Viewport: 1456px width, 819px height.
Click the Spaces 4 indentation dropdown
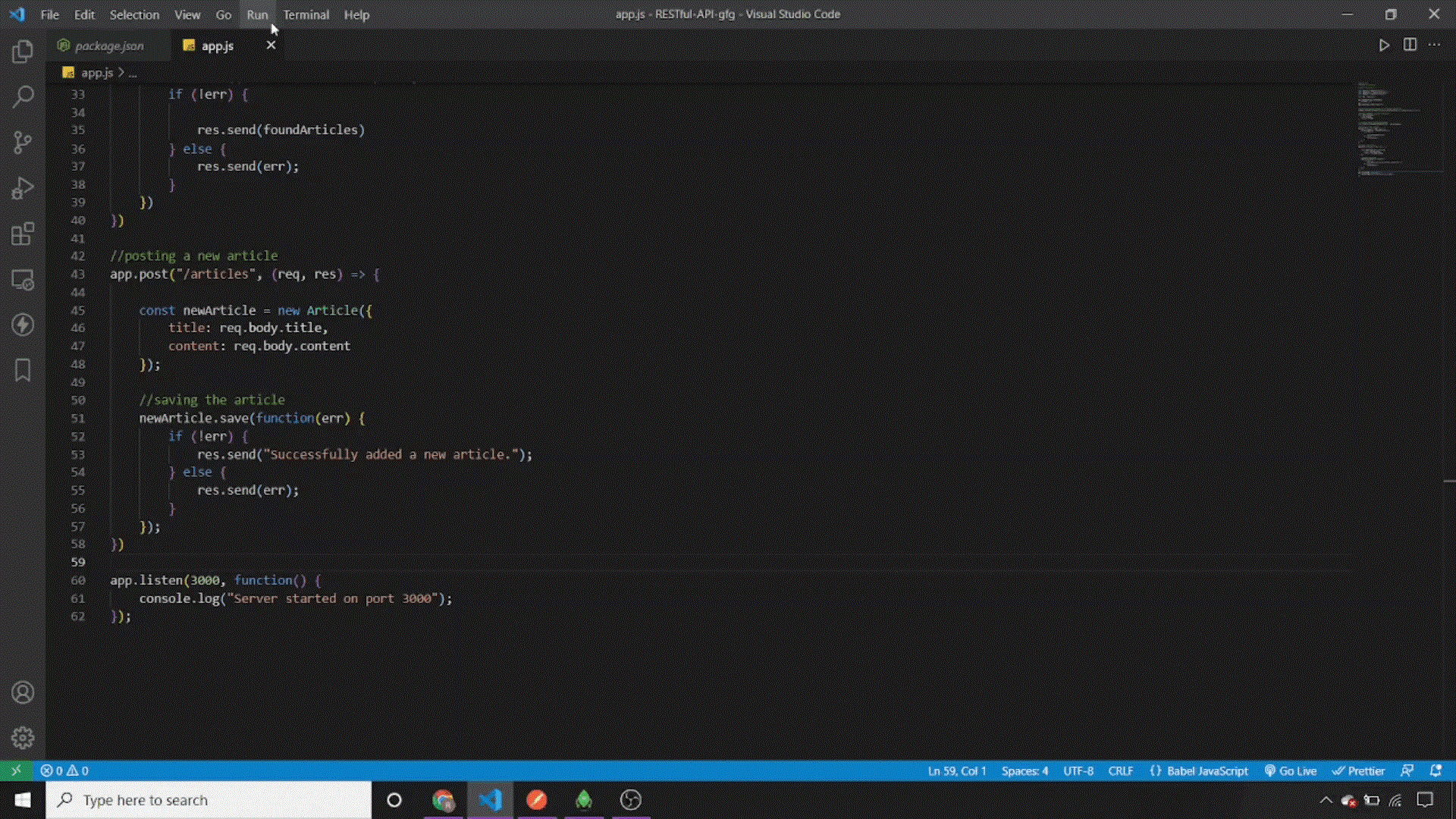click(x=1025, y=770)
